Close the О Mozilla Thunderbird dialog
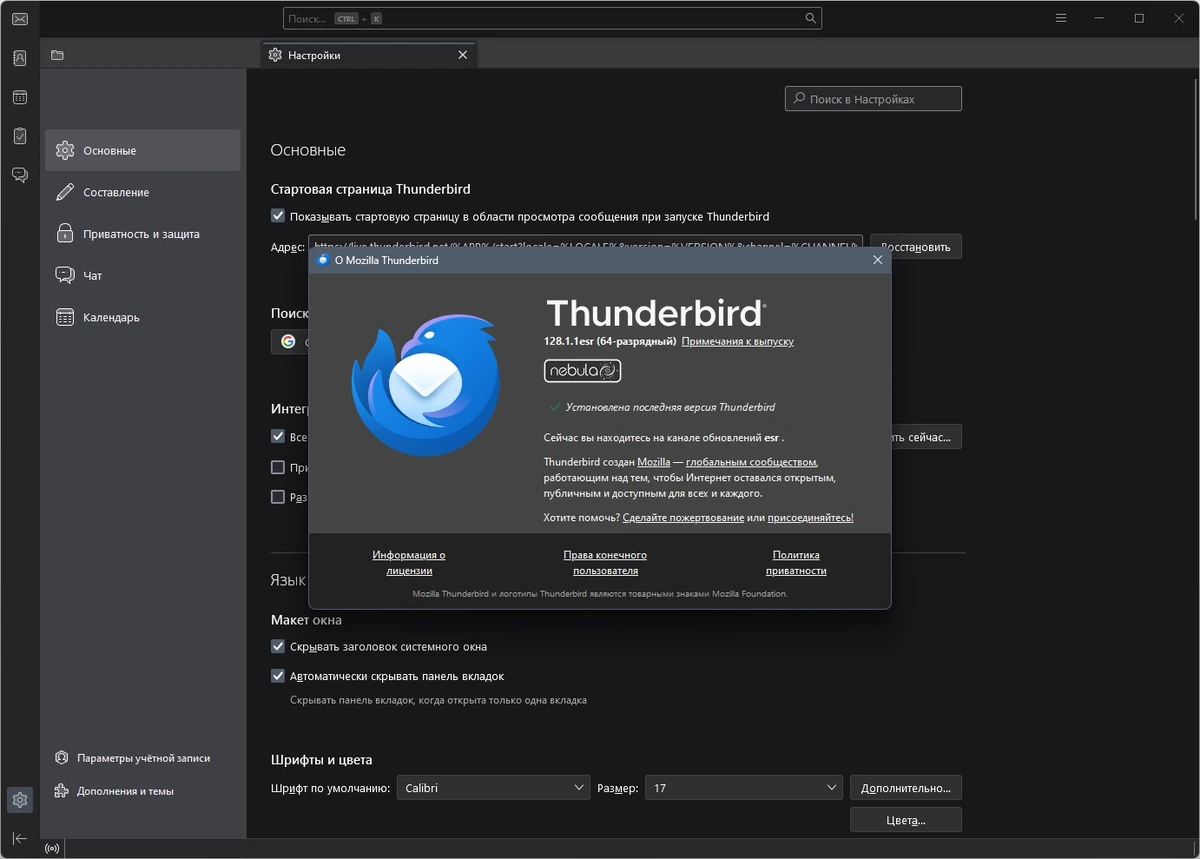 [877, 260]
